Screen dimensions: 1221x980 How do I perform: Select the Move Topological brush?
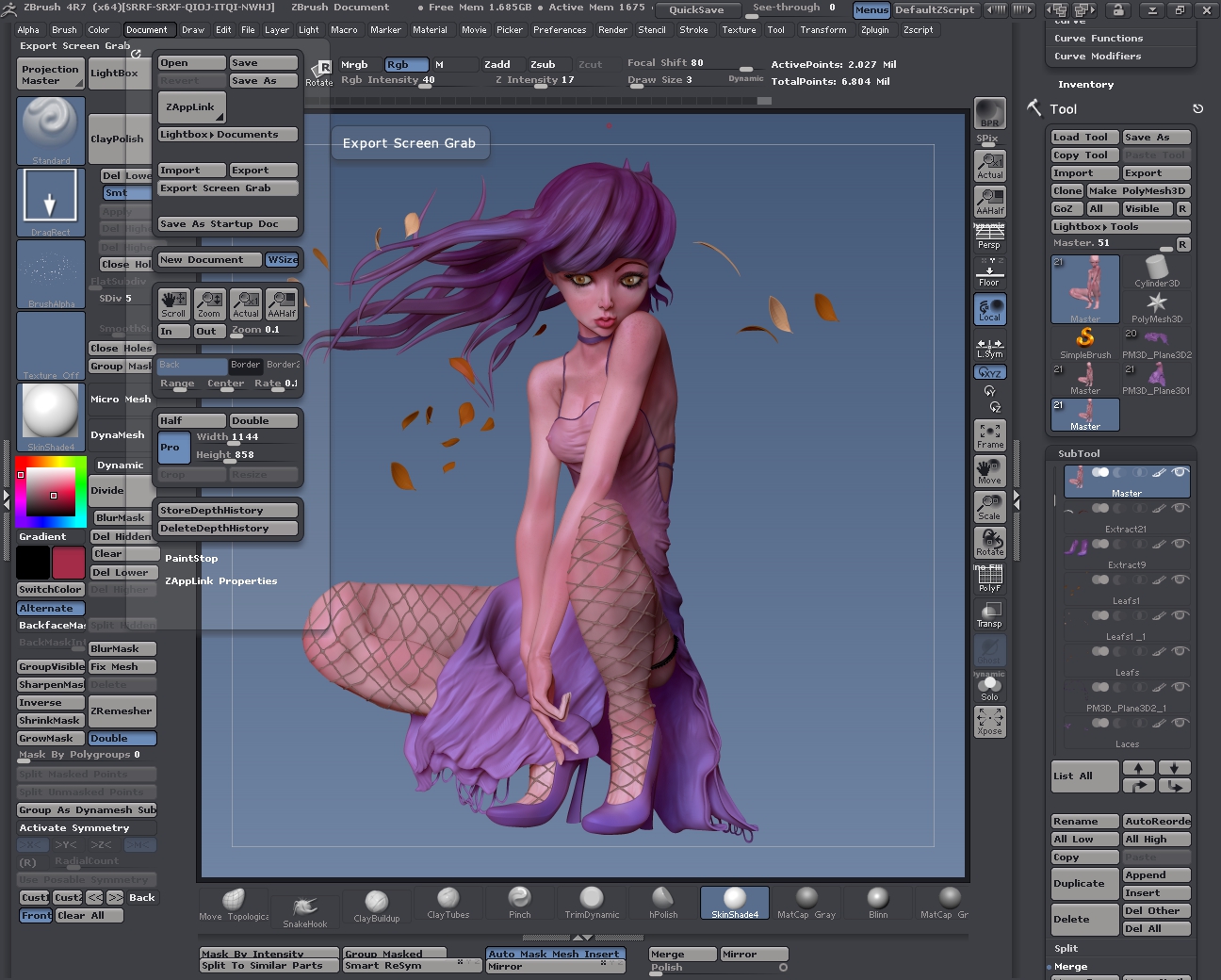[234, 903]
